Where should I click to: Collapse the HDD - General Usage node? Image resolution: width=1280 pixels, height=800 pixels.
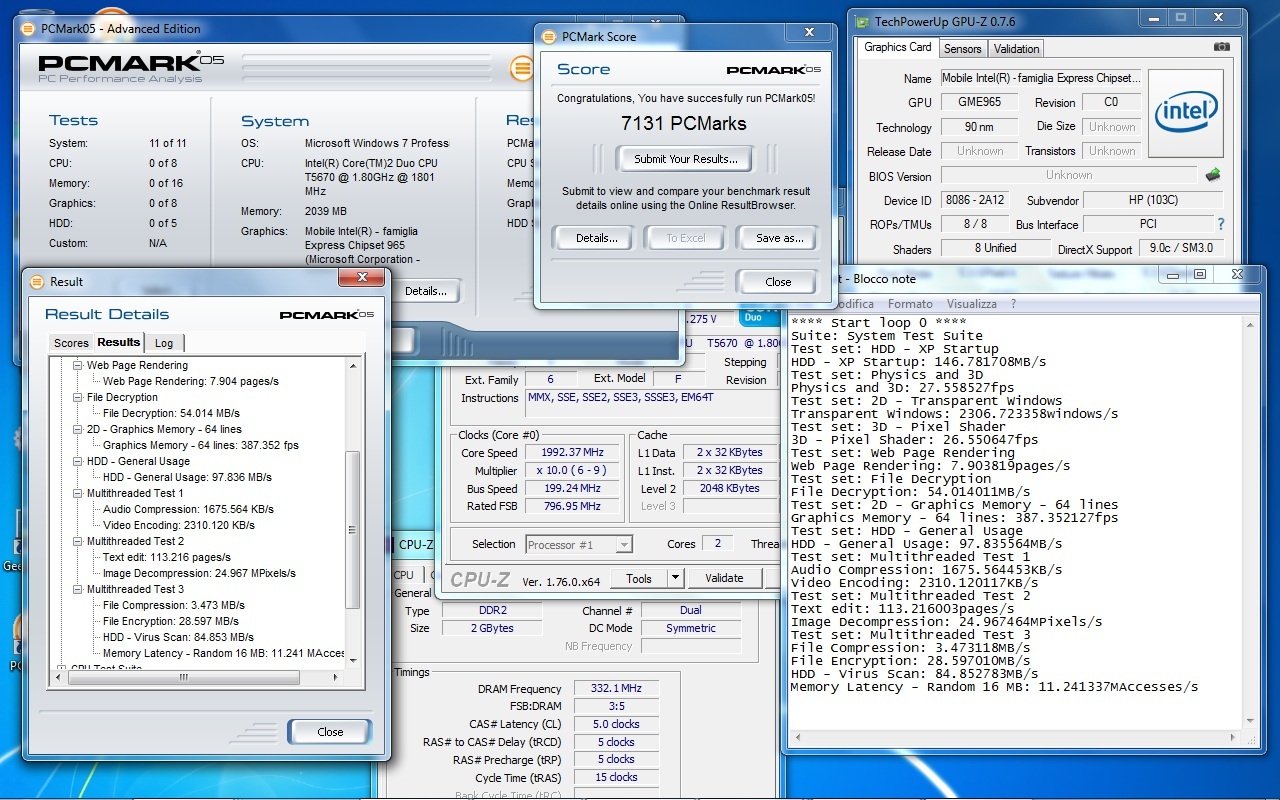tap(79, 462)
